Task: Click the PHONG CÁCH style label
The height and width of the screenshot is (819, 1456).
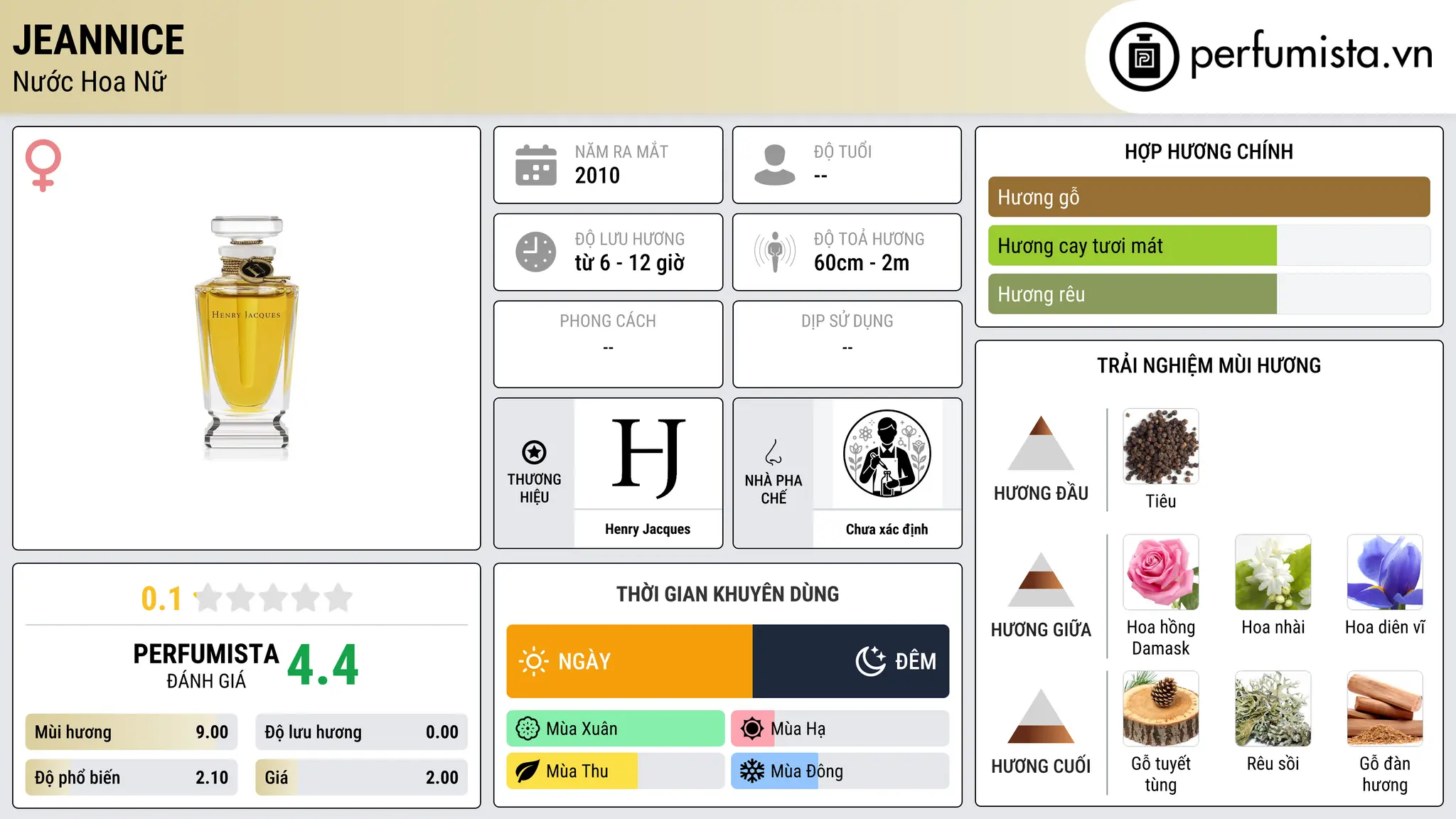Action: [x=608, y=321]
